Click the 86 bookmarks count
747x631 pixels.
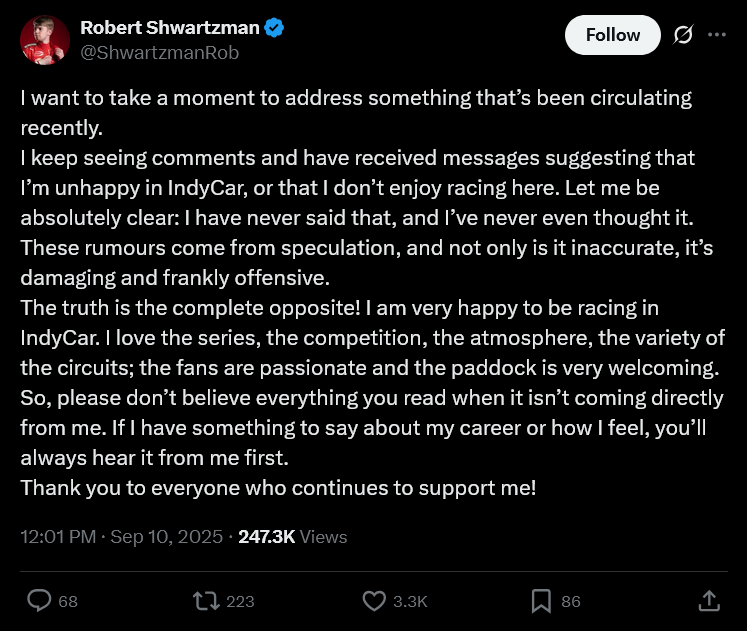pos(571,601)
